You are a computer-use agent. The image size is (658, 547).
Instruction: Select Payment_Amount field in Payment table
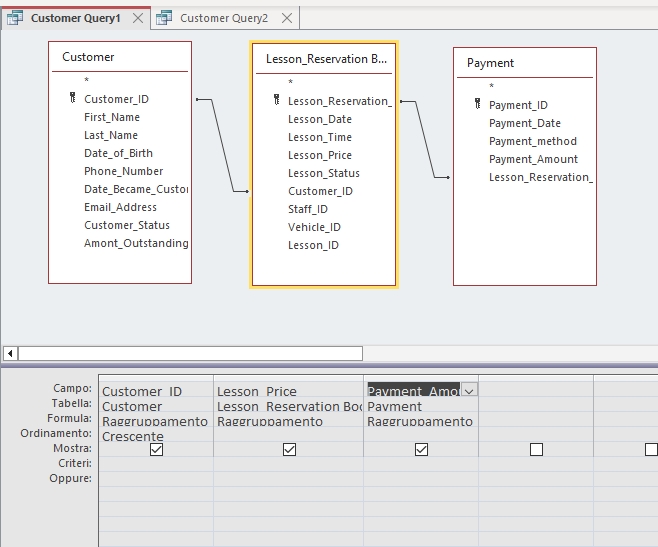(533, 159)
